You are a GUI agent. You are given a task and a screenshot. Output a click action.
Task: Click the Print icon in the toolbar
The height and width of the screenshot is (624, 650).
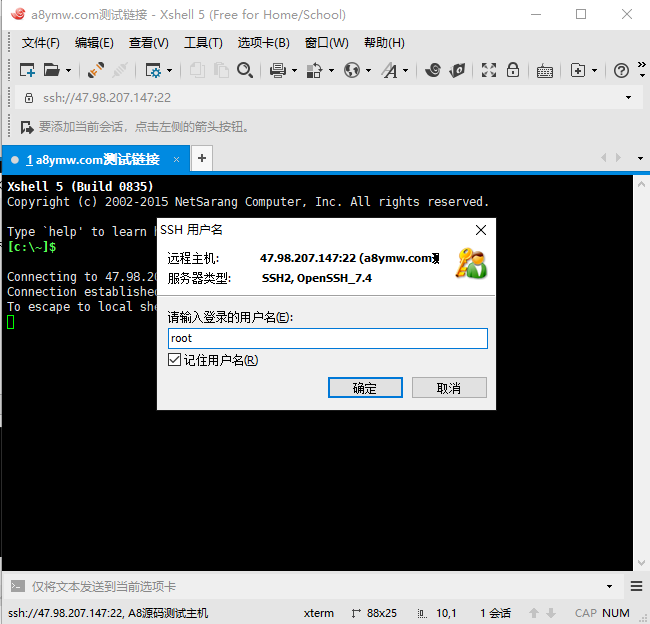[x=278, y=70]
